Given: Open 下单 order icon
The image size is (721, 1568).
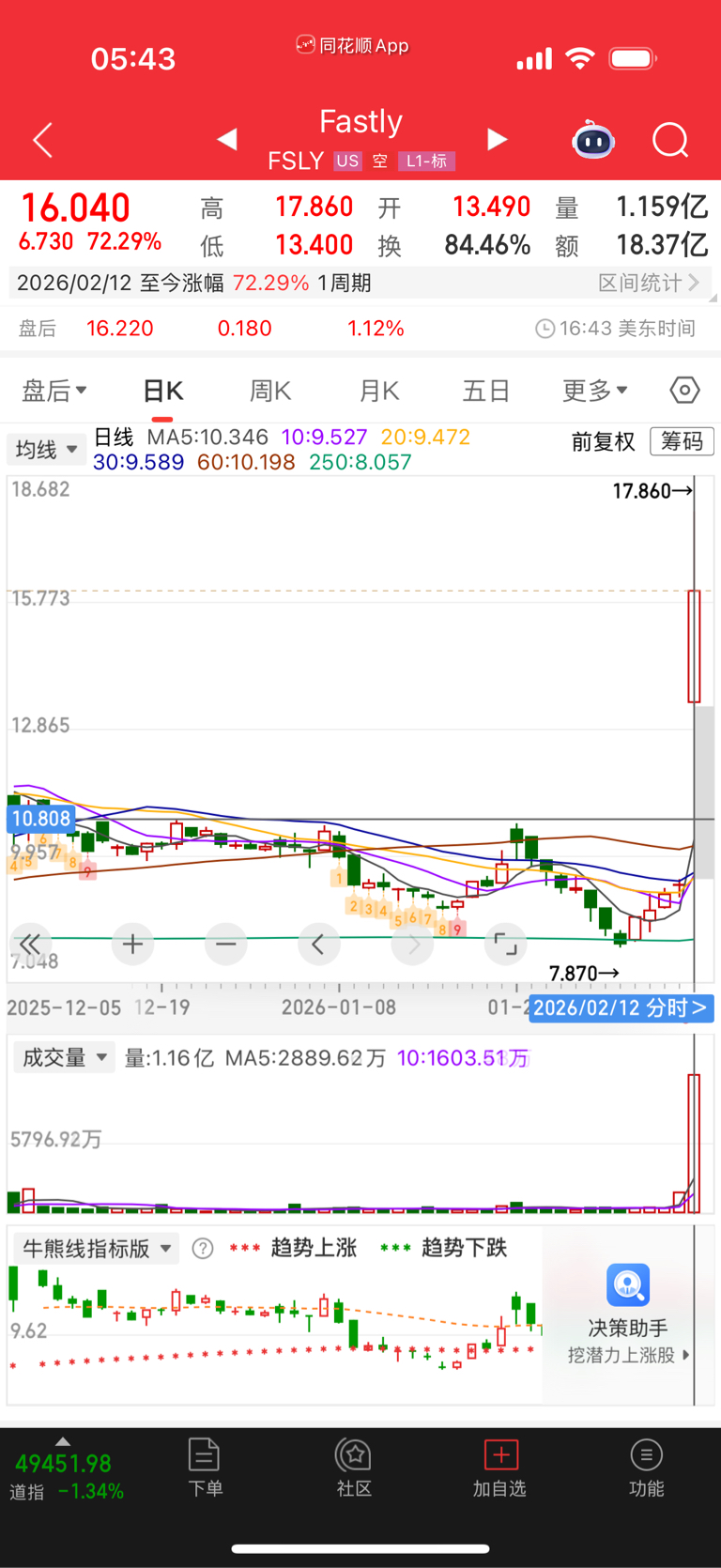Looking at the screenshot, I should [204, 1455].
